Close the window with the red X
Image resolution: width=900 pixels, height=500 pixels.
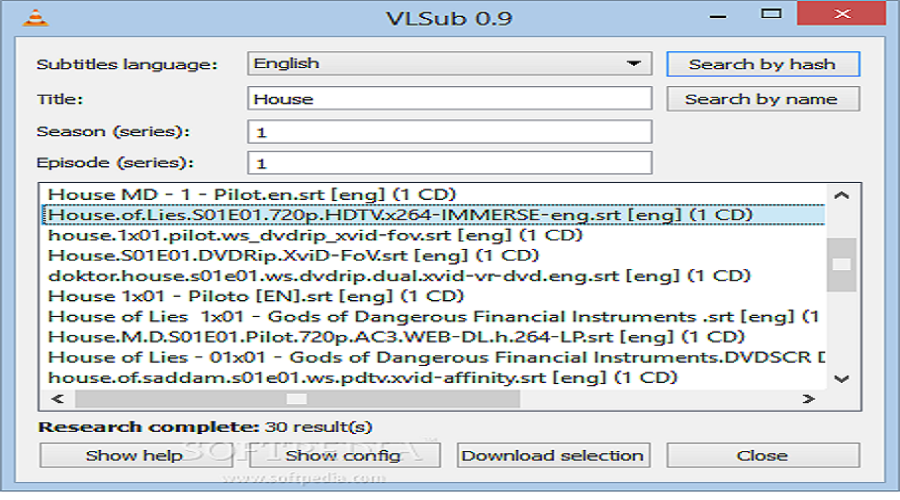click(x=842, y=14)
